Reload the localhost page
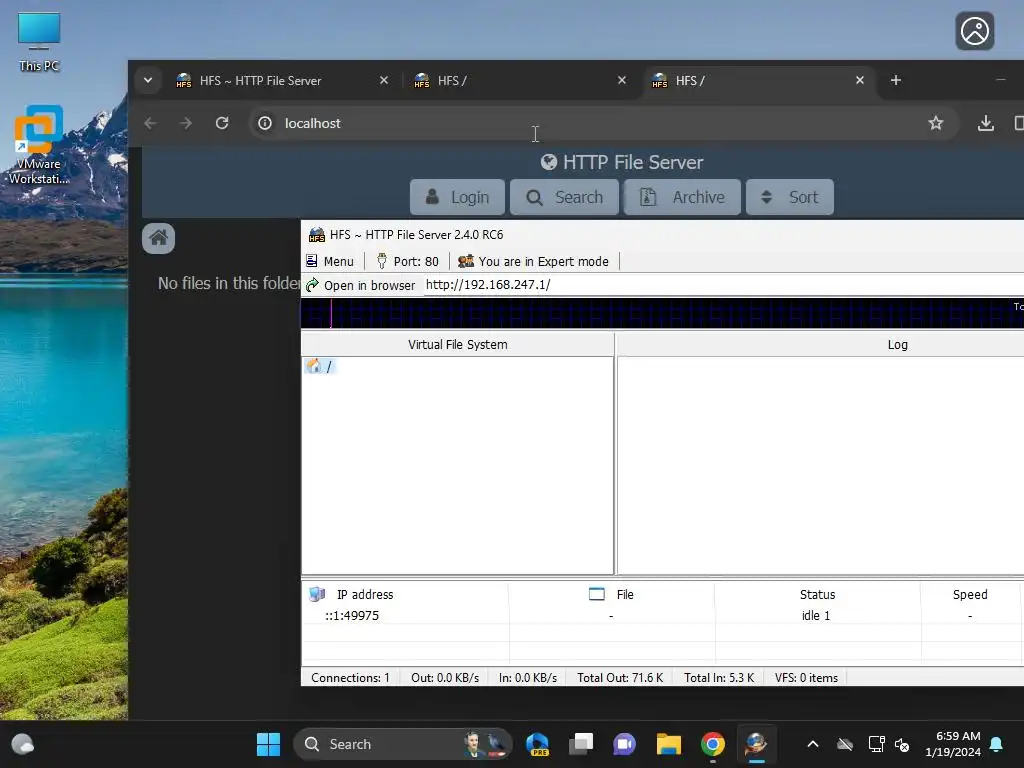Screen dimensions: 1024x768 (x=222, y=123)
